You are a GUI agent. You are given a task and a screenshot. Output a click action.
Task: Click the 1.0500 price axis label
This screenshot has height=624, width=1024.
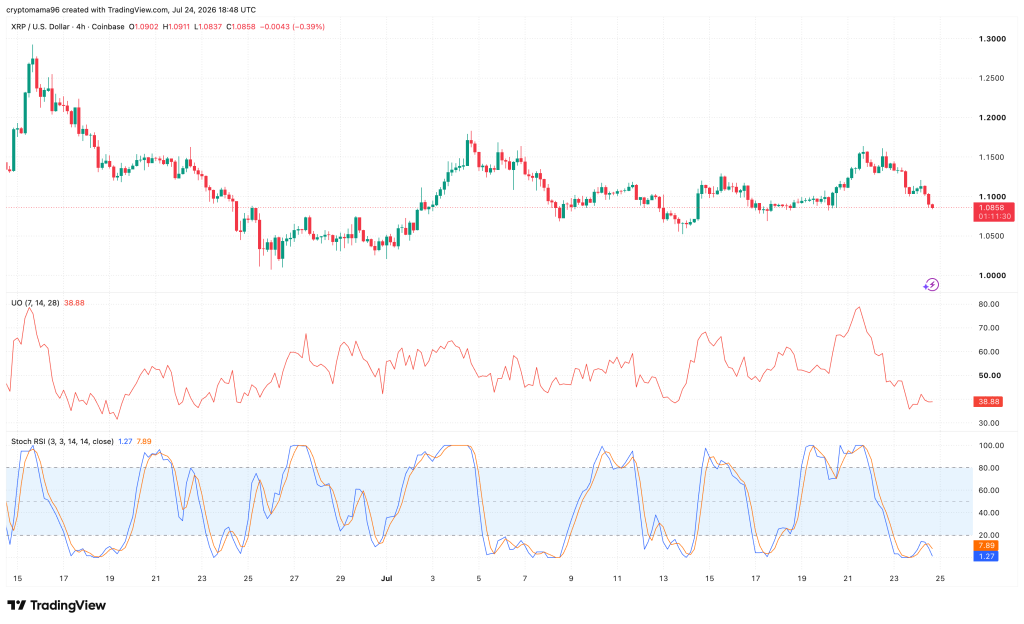[x=992, y=236]
